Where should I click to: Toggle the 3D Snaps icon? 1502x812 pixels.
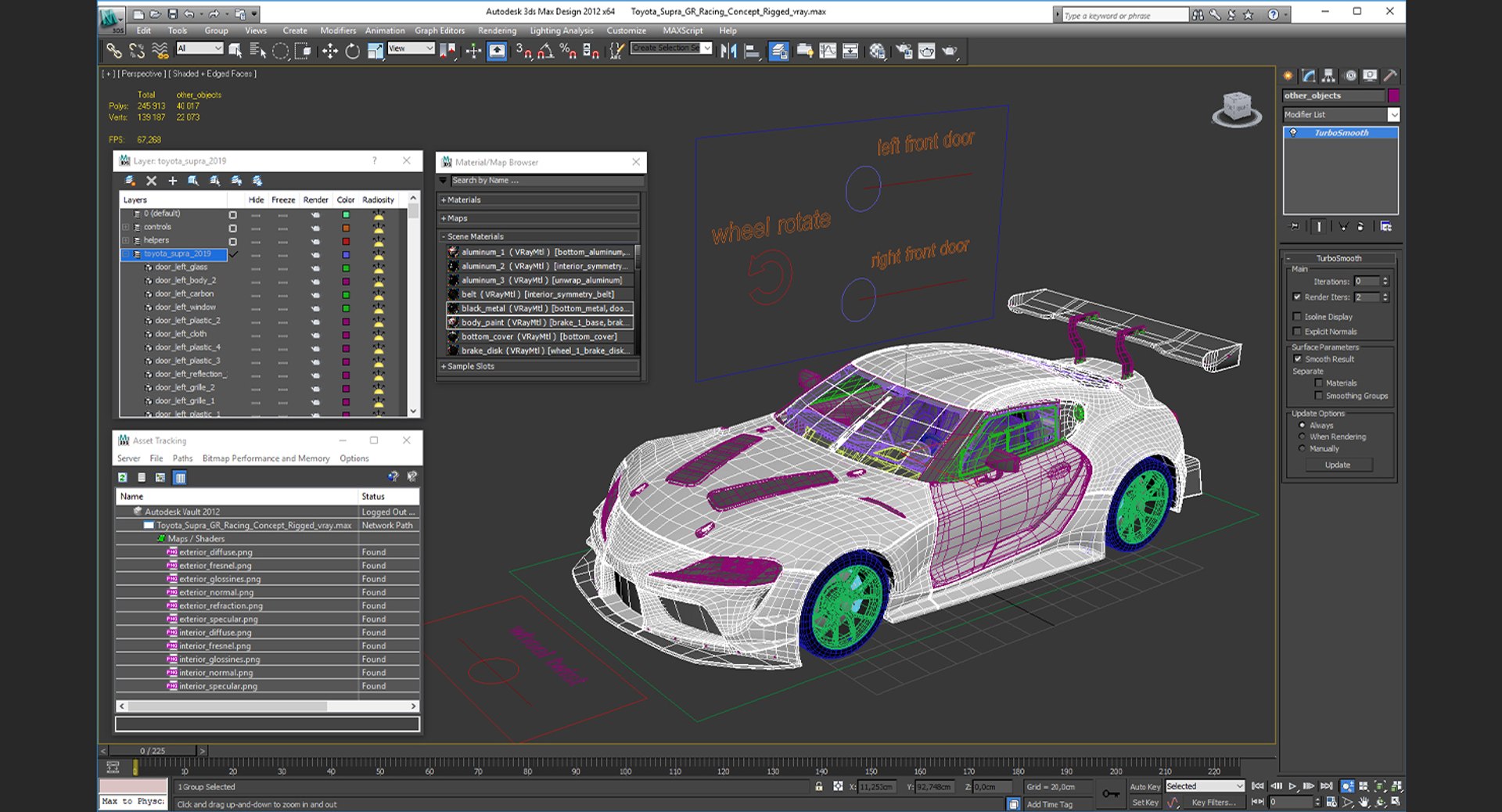tap(523, 51)
